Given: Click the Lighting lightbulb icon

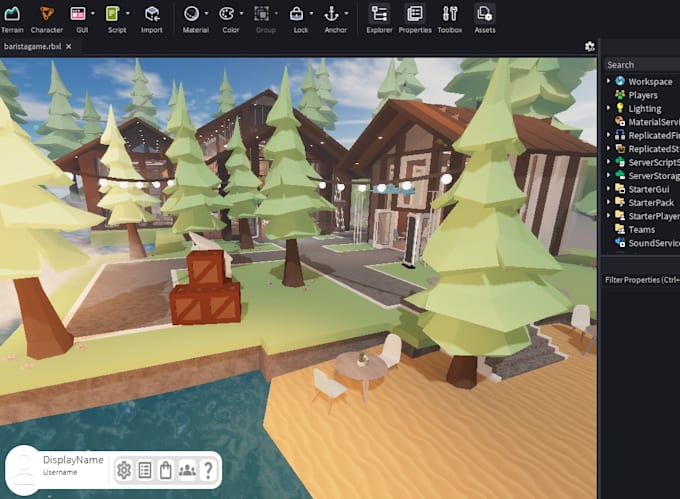Looking at the screenshot, I should coord(620,108).
